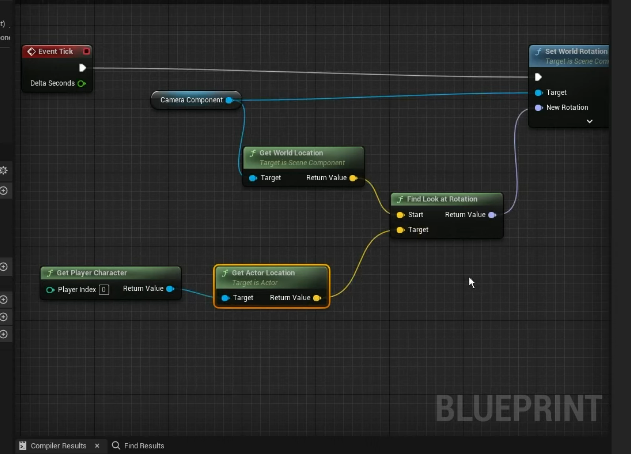Click Get World Location Return Value pin
Image resolution: width=631 pixels, height=454 pixels.
[353, 178]
